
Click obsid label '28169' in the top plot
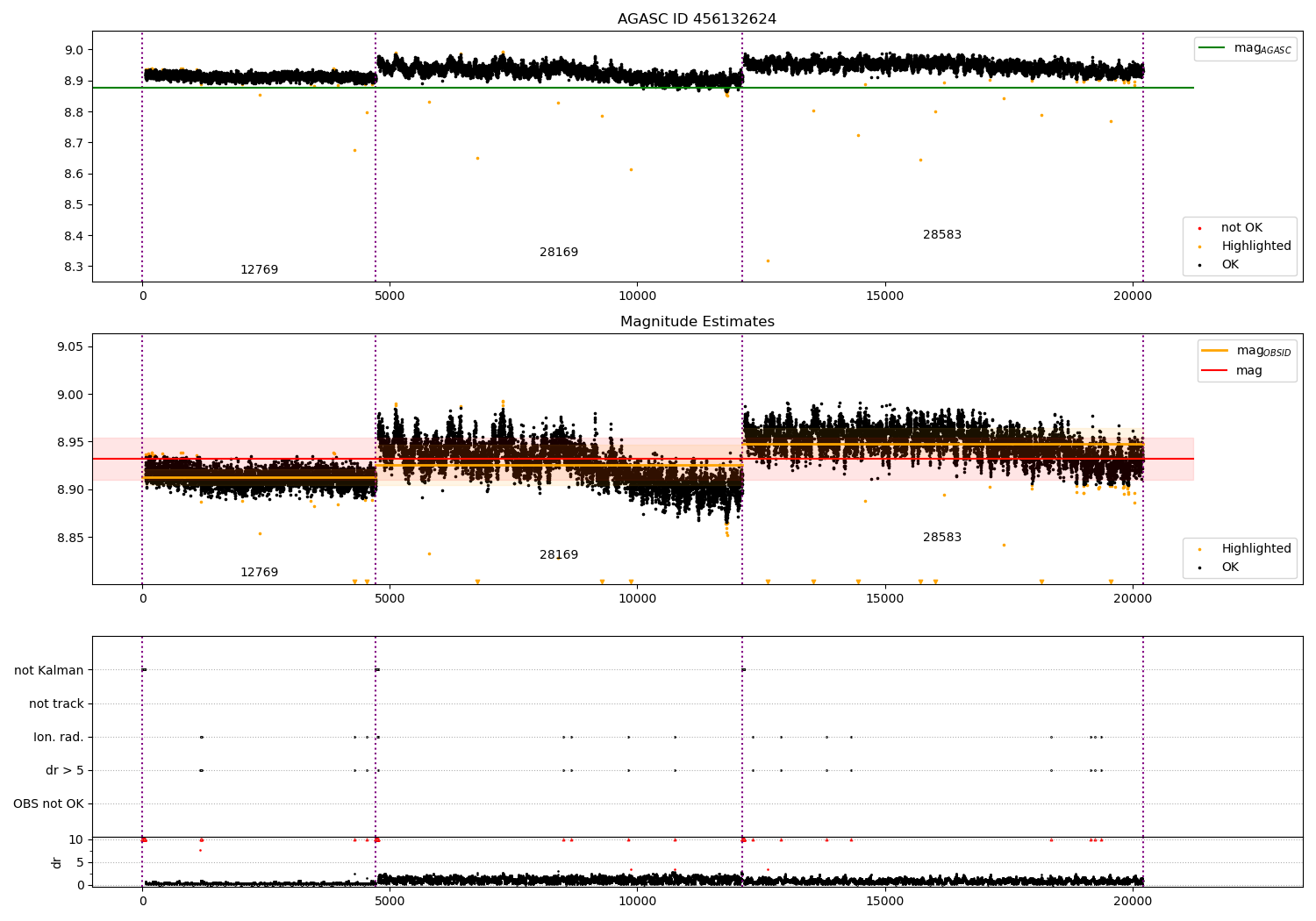pyautogui.click(x=559, y=252)
